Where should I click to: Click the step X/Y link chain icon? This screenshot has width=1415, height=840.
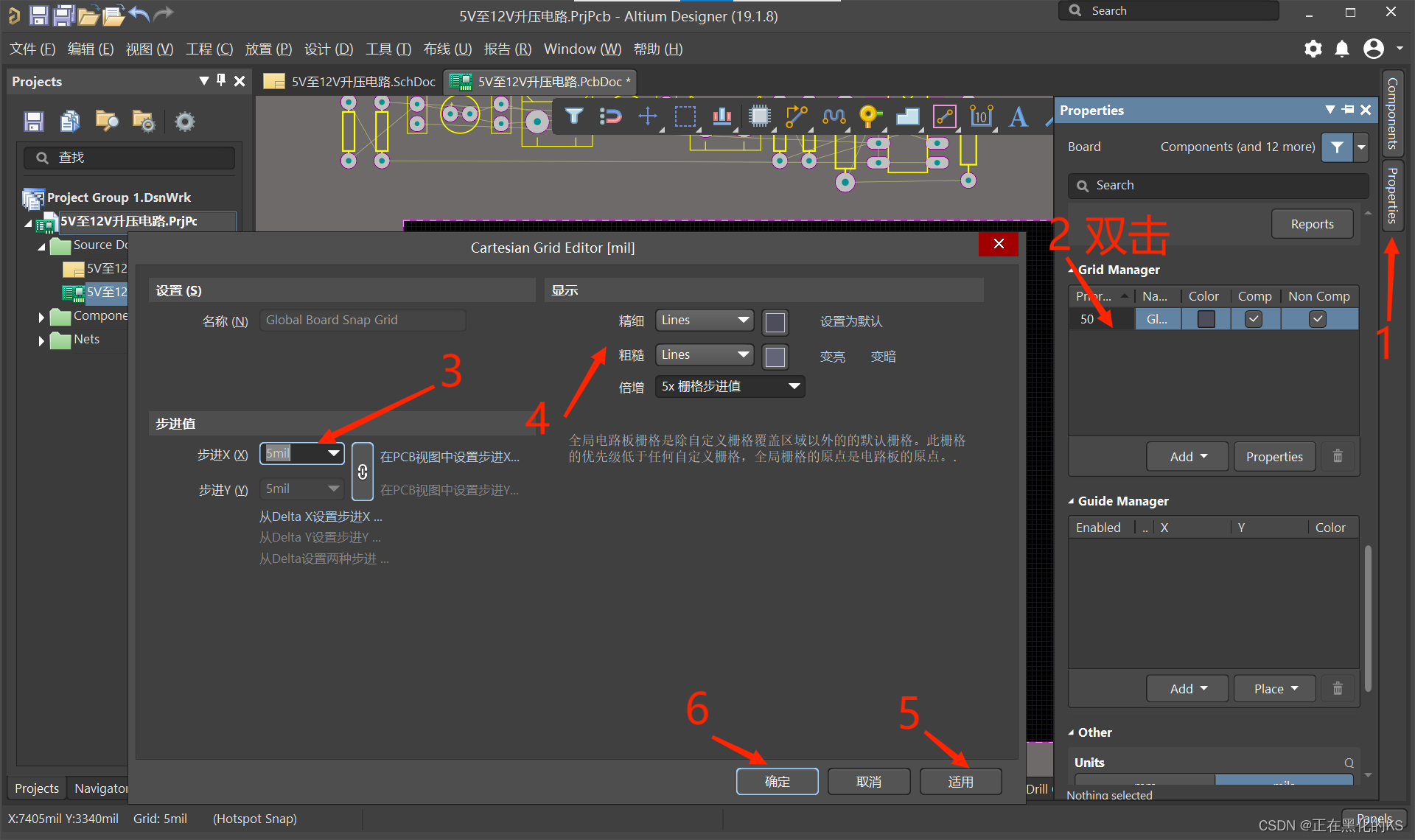[x=363, y=472]
